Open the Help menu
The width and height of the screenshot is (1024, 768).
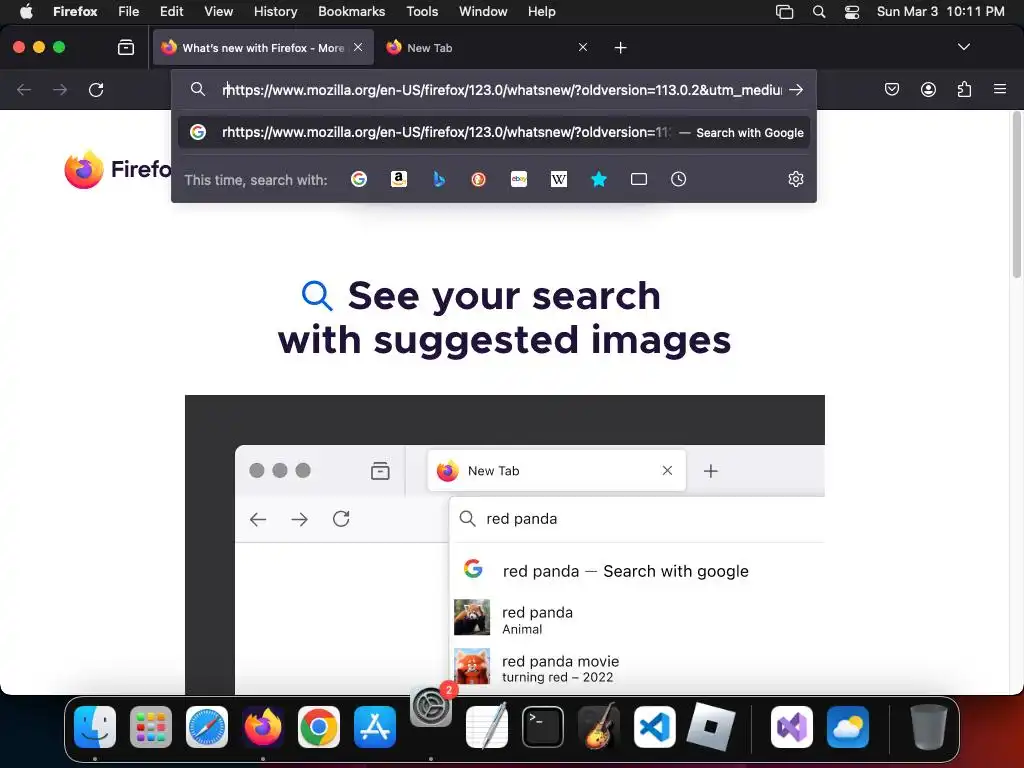pyautogui.click(x=541, y=11)
